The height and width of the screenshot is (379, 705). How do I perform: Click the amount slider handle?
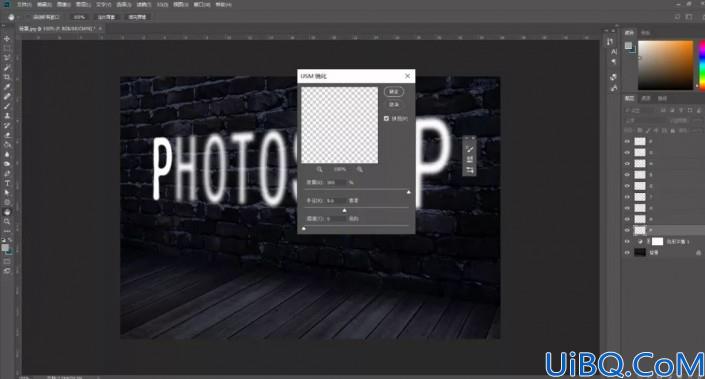tap(409, 192)
